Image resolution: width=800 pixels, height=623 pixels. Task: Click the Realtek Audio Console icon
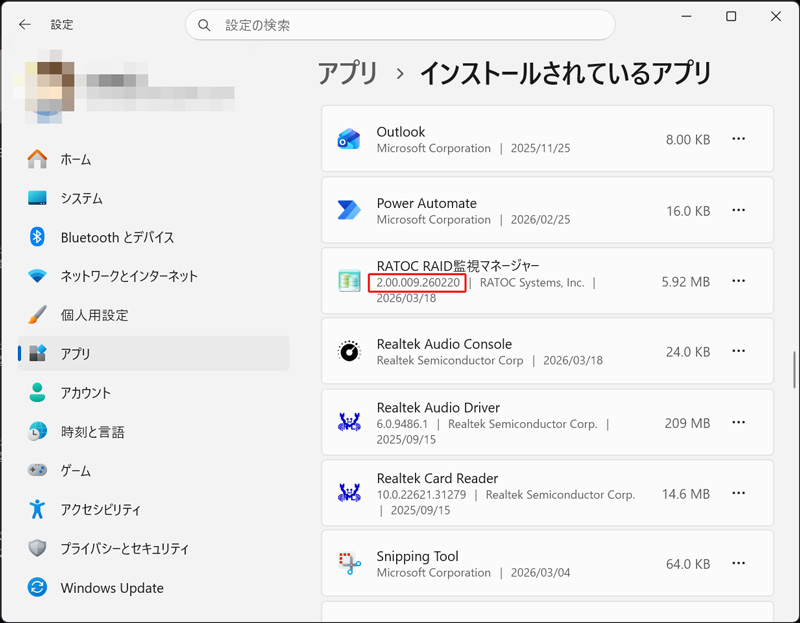pyautogui.click(x=348, y=352)
